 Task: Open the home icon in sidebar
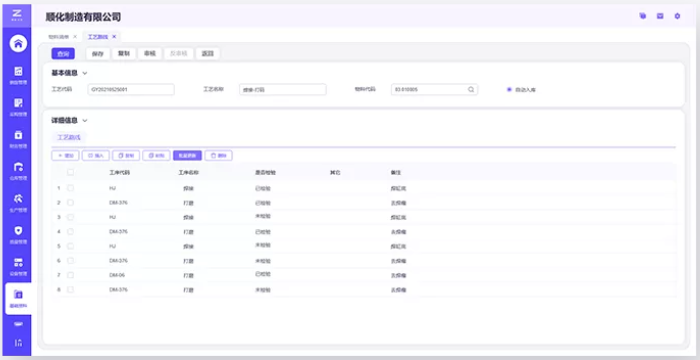[18, 43]
